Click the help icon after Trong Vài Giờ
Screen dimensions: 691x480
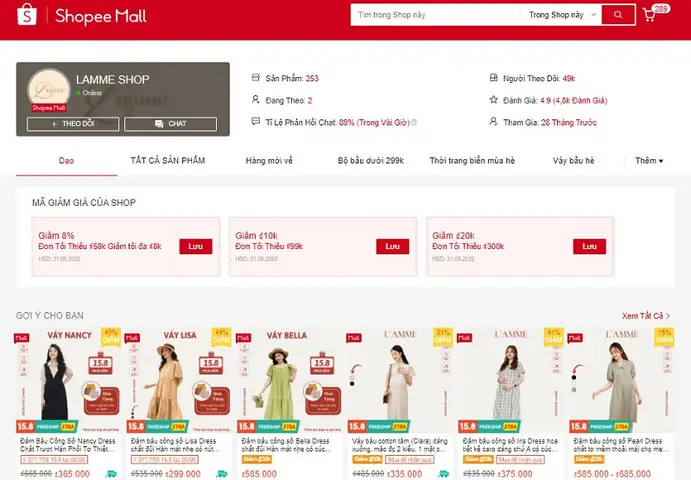(x=414, y=123)
